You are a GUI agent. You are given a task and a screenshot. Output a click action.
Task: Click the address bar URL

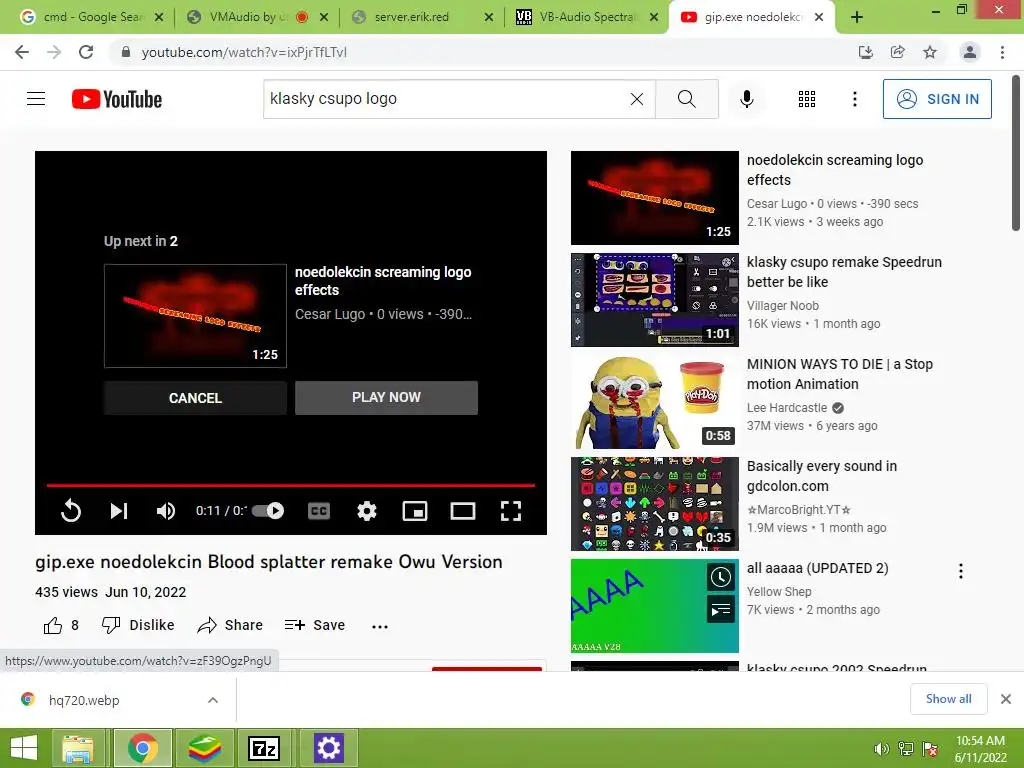244,52
